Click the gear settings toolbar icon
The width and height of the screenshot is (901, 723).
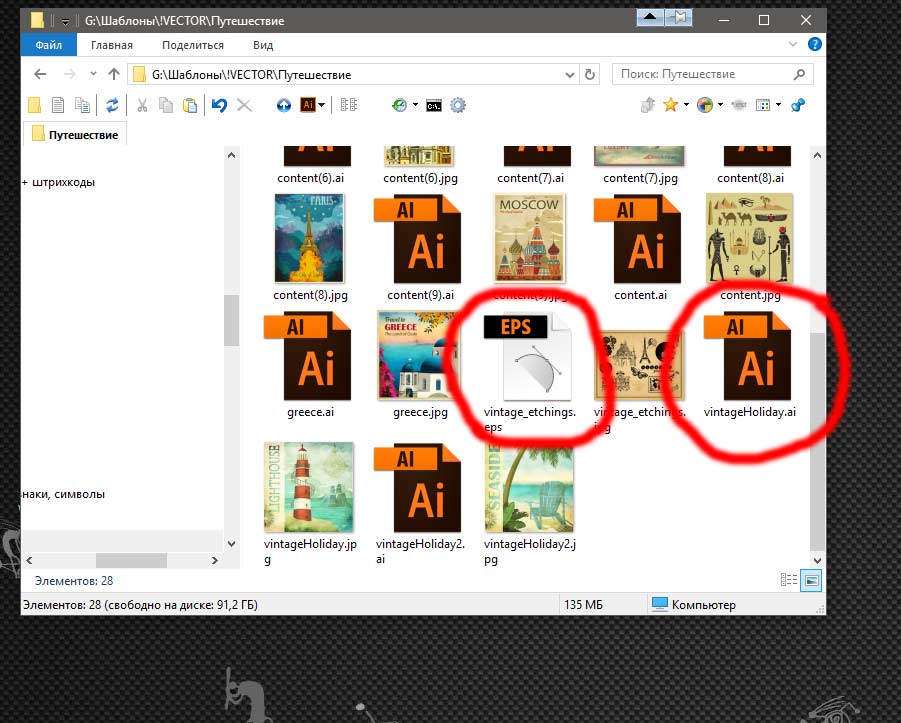tap(458, 105)
